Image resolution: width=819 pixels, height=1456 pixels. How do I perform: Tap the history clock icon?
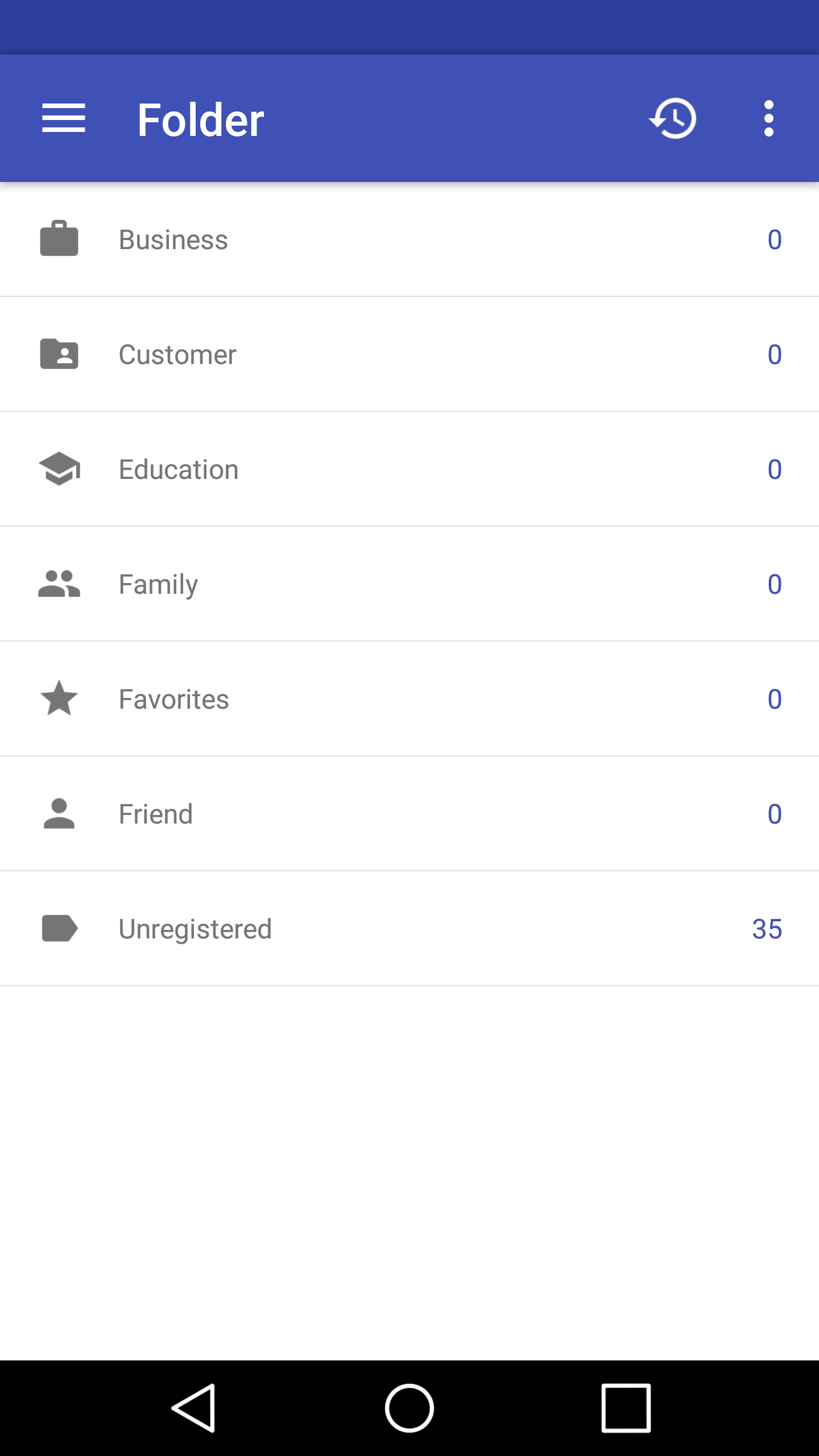tap(673, 119)
